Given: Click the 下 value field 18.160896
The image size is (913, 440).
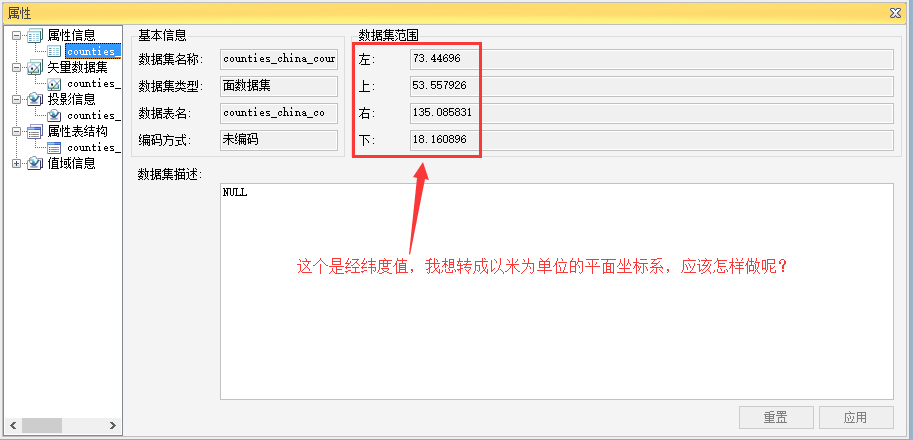Looking at the screenshot, I should pos(652,140).
